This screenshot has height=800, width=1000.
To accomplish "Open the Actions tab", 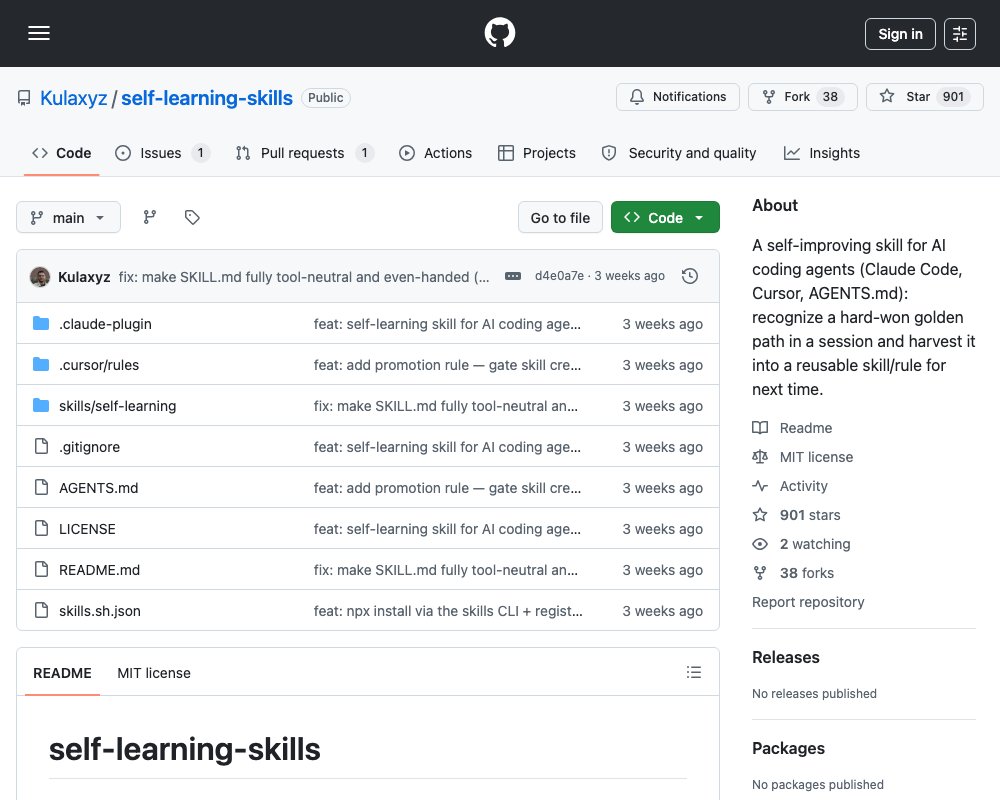I will point(436,153).
